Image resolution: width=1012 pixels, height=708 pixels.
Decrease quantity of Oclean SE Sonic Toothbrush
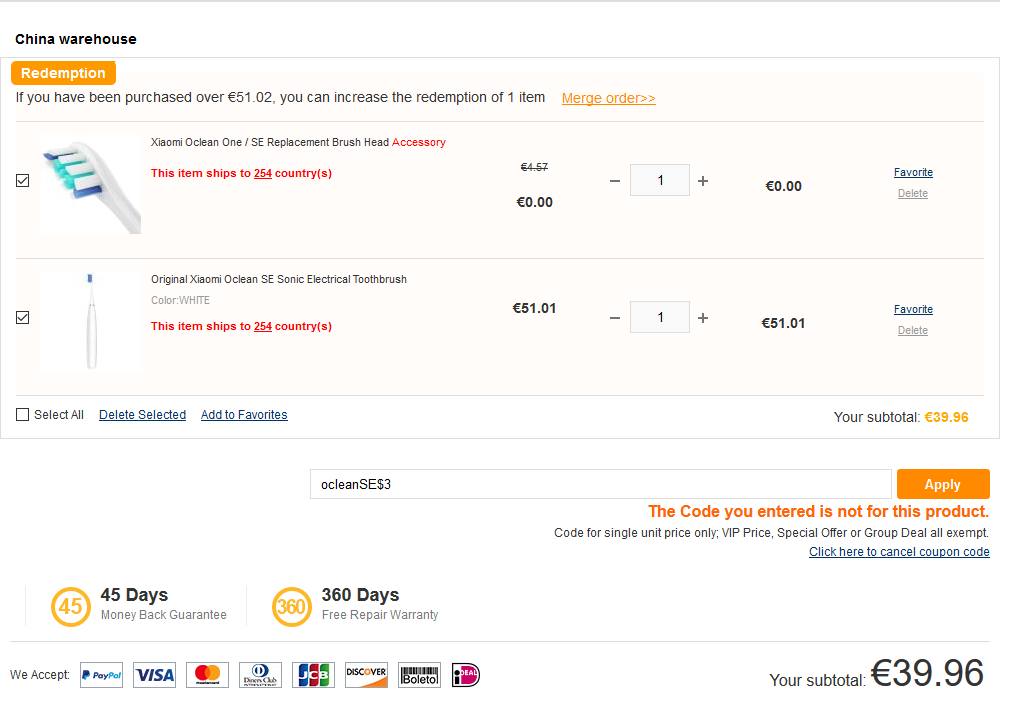(x=615, y=318)
